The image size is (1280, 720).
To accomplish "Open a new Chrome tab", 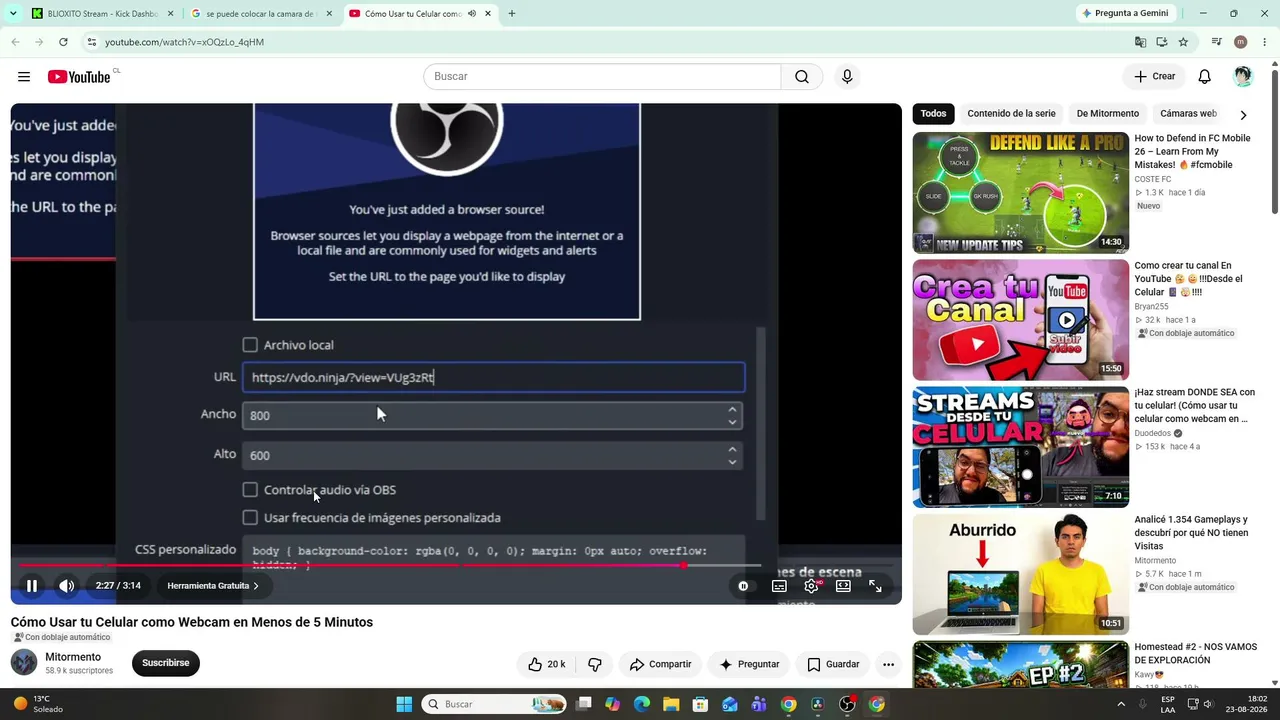I will (x=512, y=14).
